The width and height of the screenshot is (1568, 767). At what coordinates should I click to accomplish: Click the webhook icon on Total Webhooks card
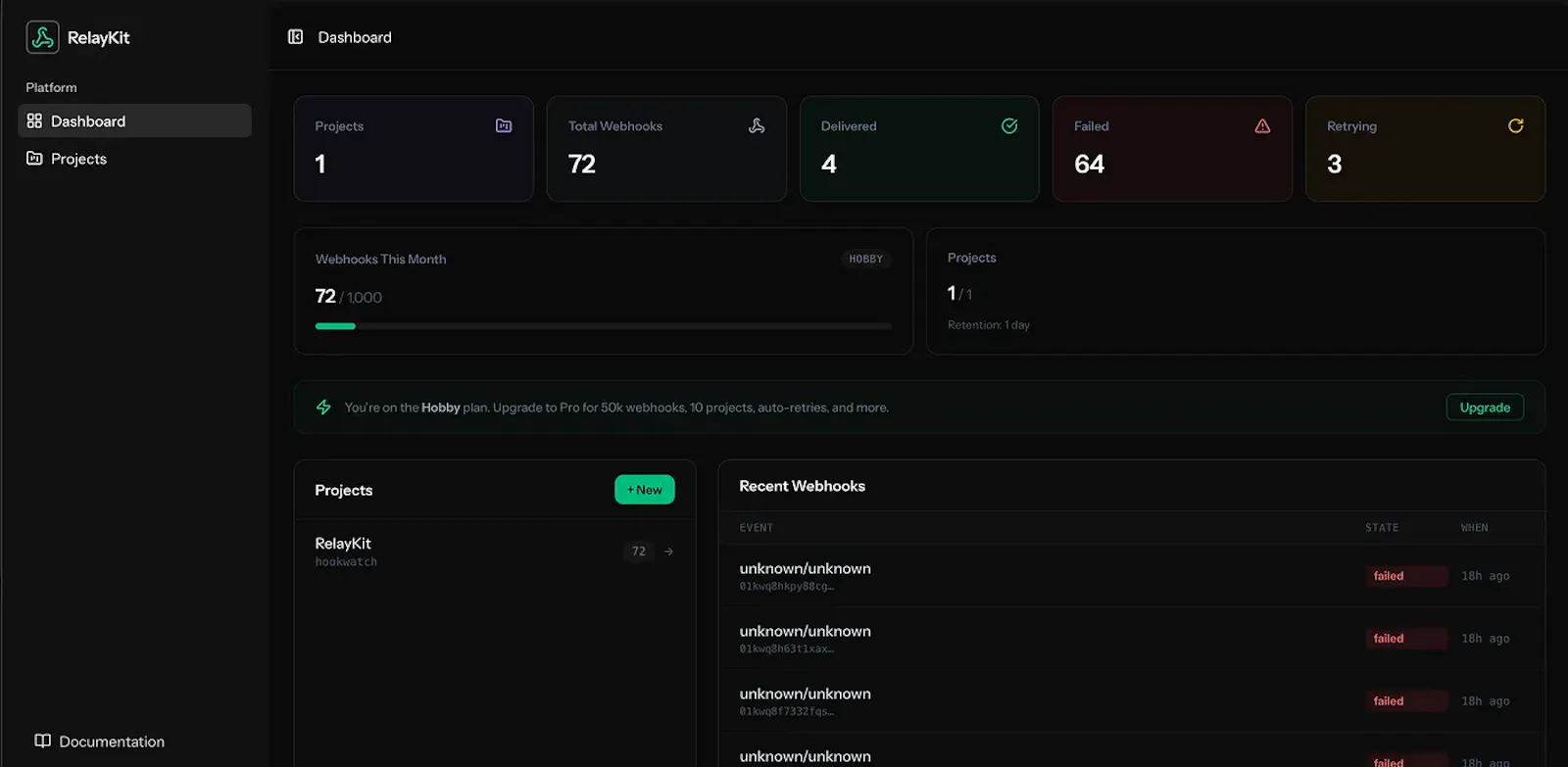(x=757, y=125)
